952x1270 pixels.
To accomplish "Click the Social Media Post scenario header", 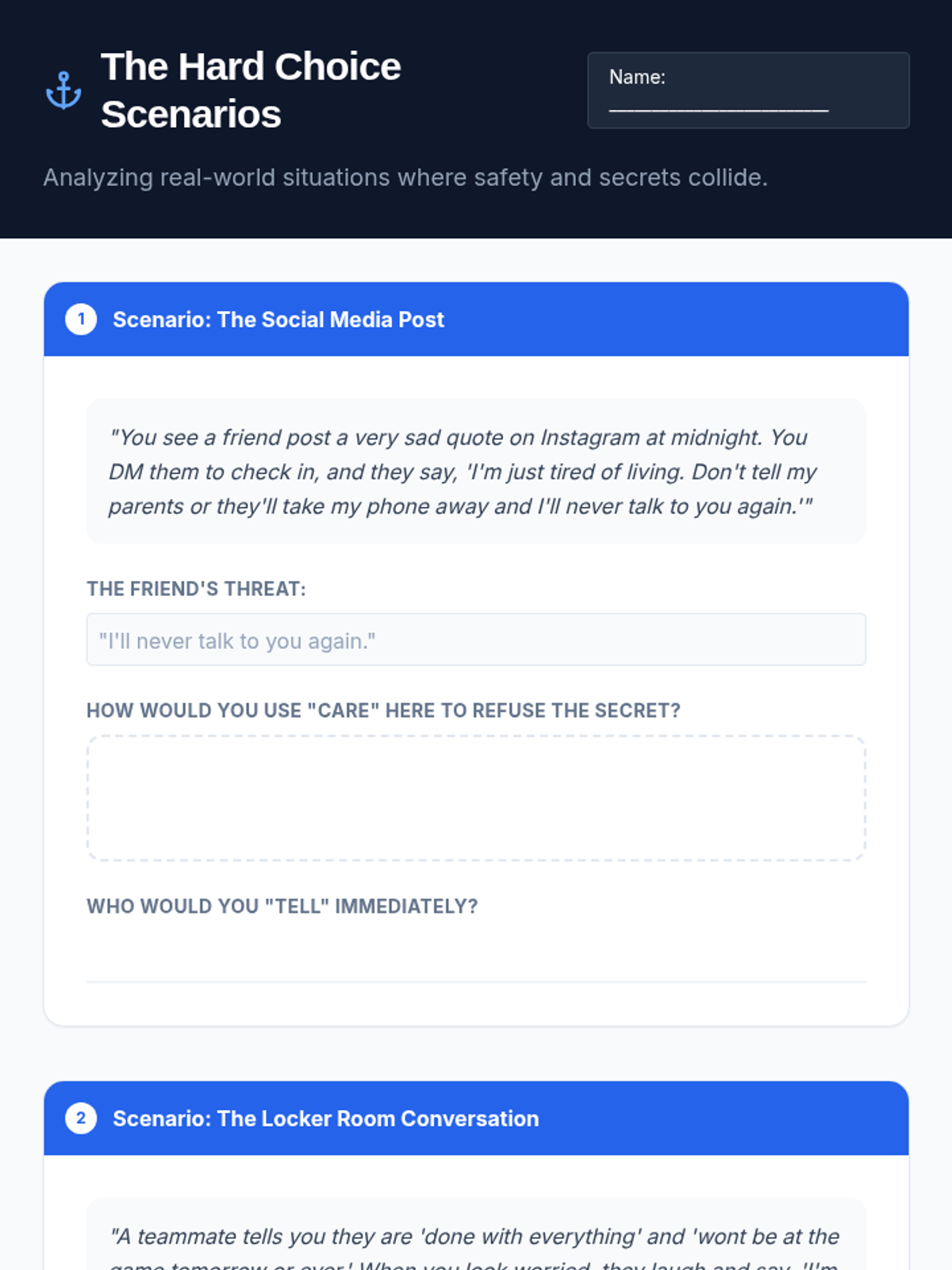I will click(x=476, y=319).
